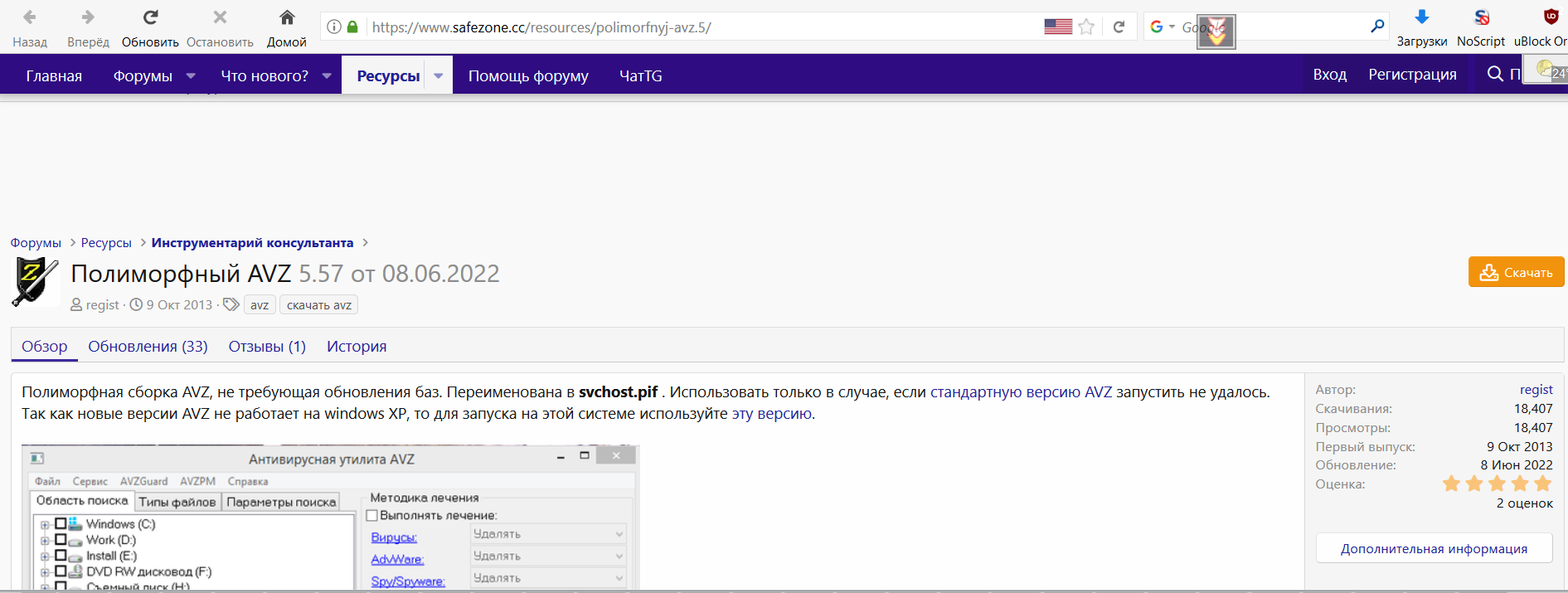Open the AdWare action dropdown Удалять
This screenshot has height=593, width=1568.
pyautogui.click(x=547, y=556)
